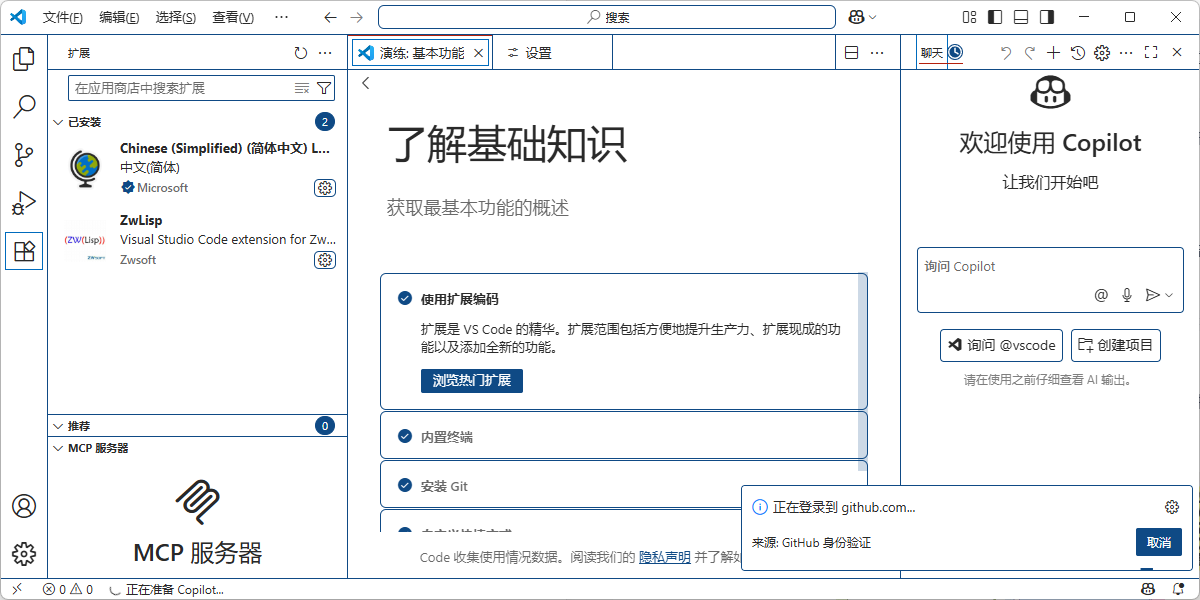Open the Accounts menu icon

point(24,506)
